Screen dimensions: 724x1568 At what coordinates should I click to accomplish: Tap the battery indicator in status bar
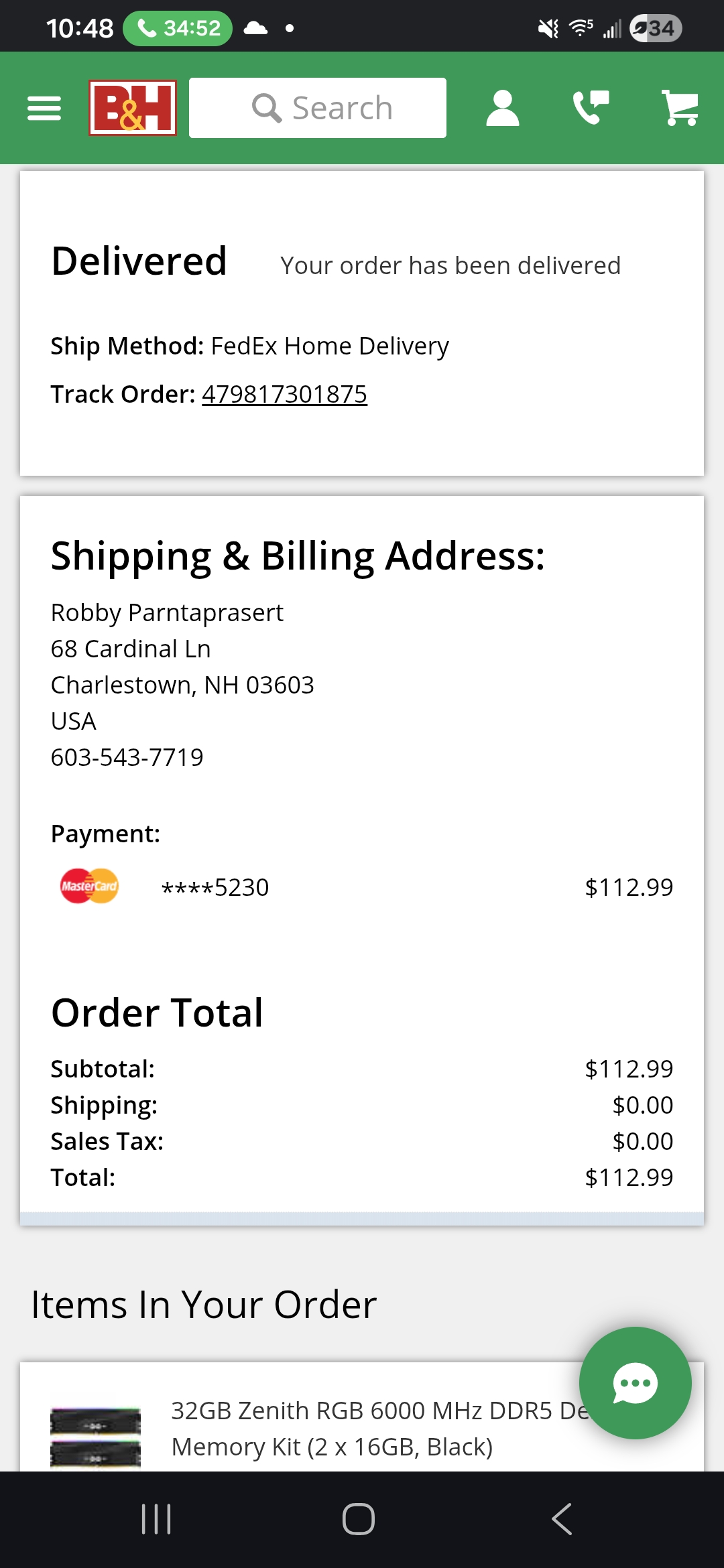pos(655,28)
